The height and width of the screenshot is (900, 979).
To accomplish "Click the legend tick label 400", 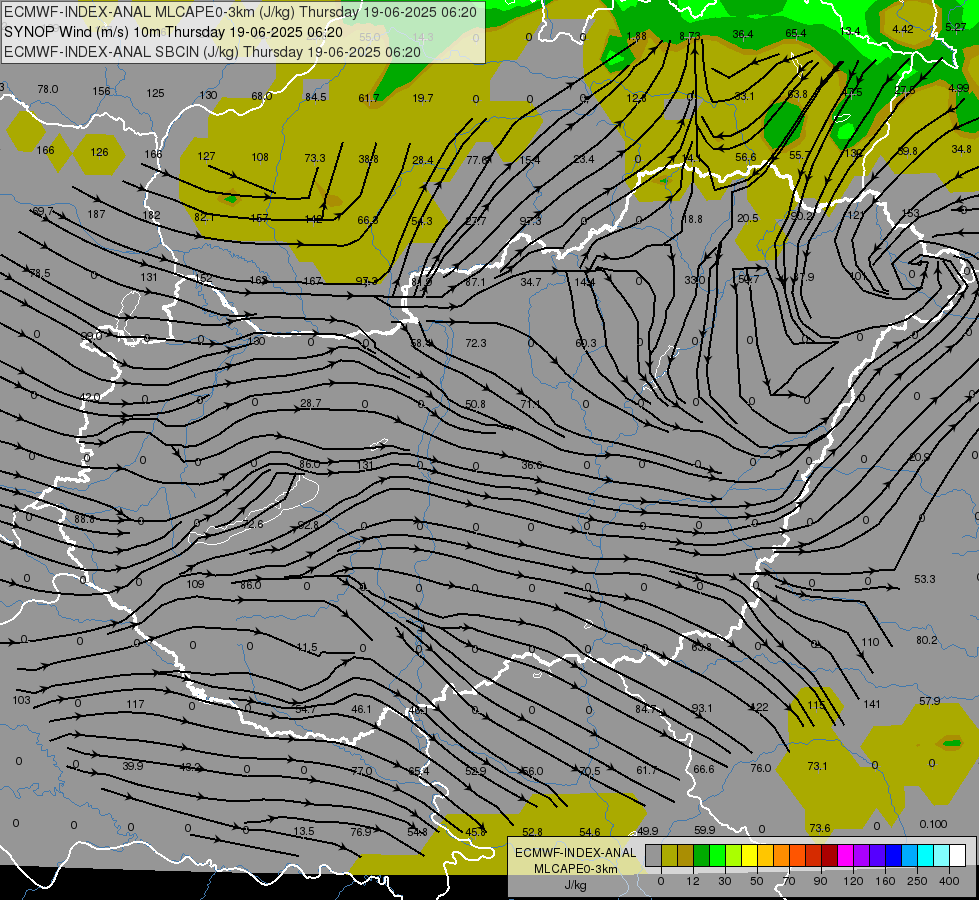I will [x=949, y=881].
